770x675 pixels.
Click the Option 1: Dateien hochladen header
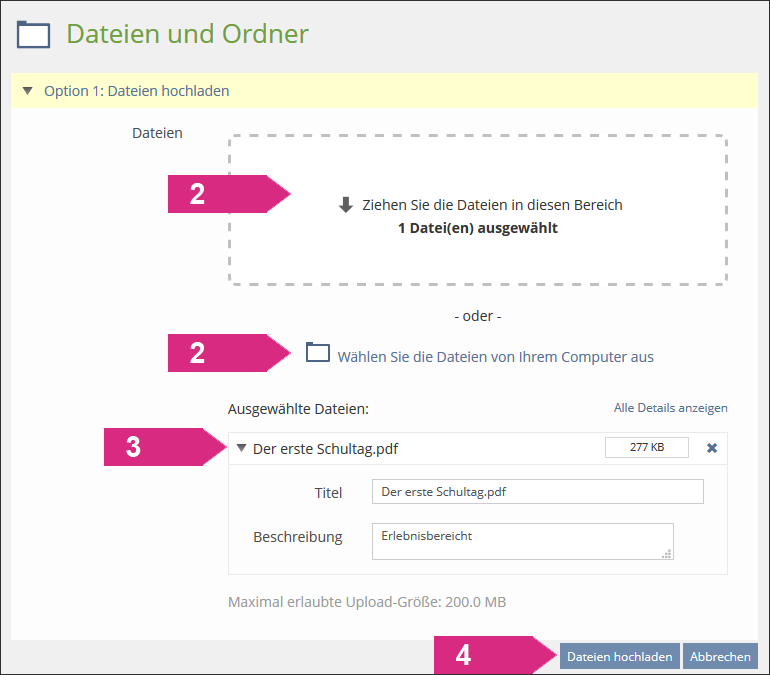pos(136,91)
